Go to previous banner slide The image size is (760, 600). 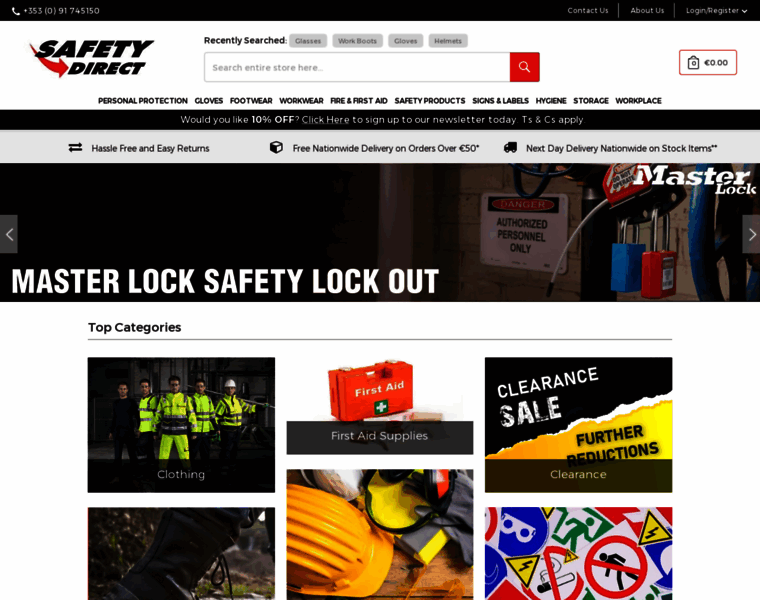coord(9,234)
